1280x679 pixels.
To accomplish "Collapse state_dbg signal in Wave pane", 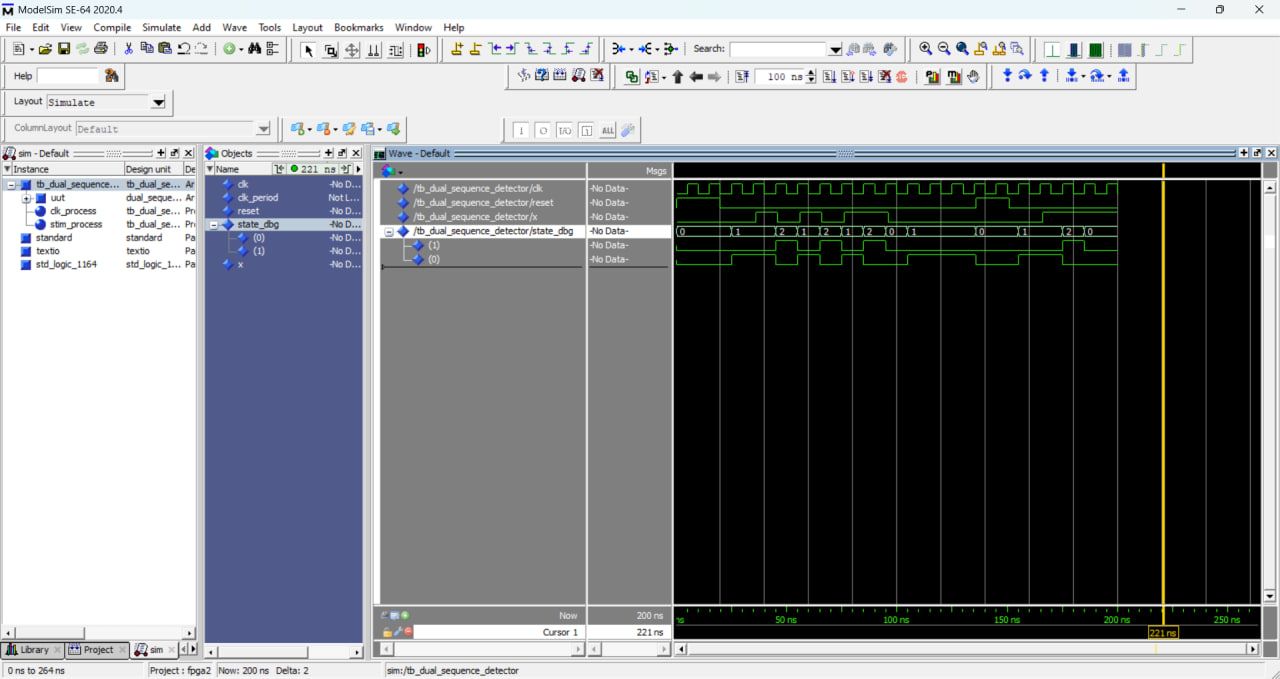I will [389, 231].
